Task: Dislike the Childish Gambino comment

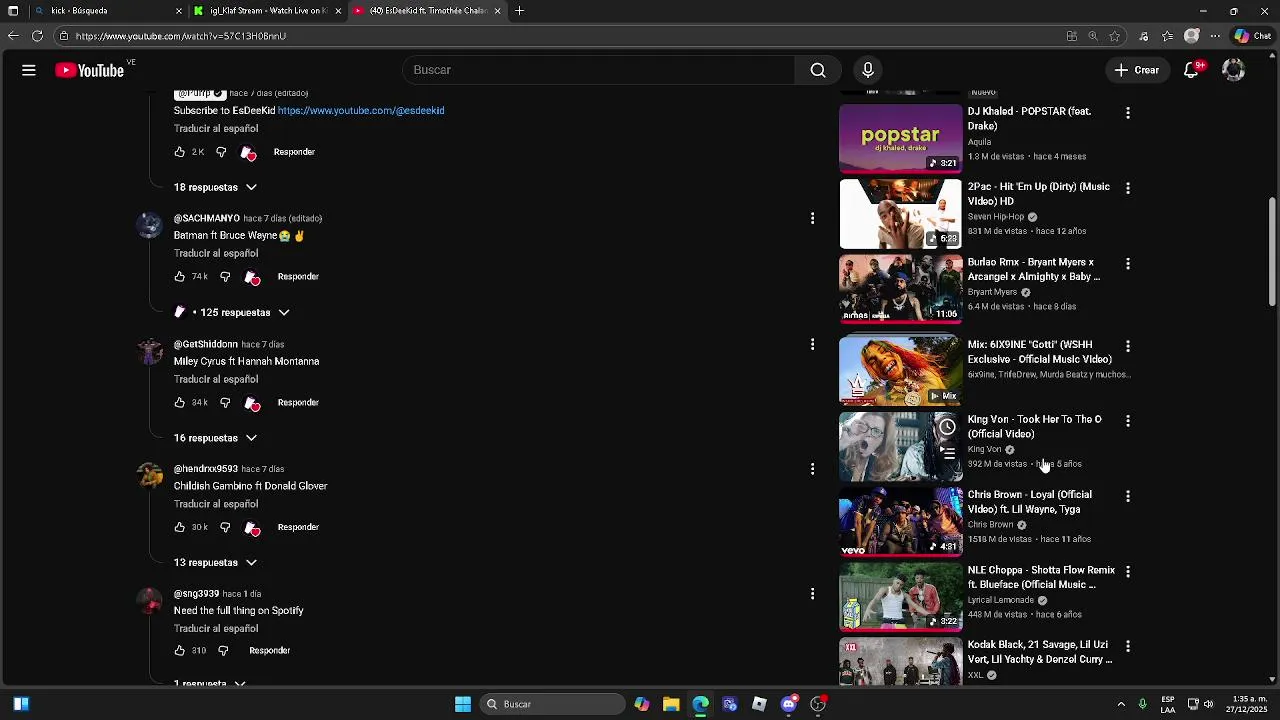Action: point(225,527)
